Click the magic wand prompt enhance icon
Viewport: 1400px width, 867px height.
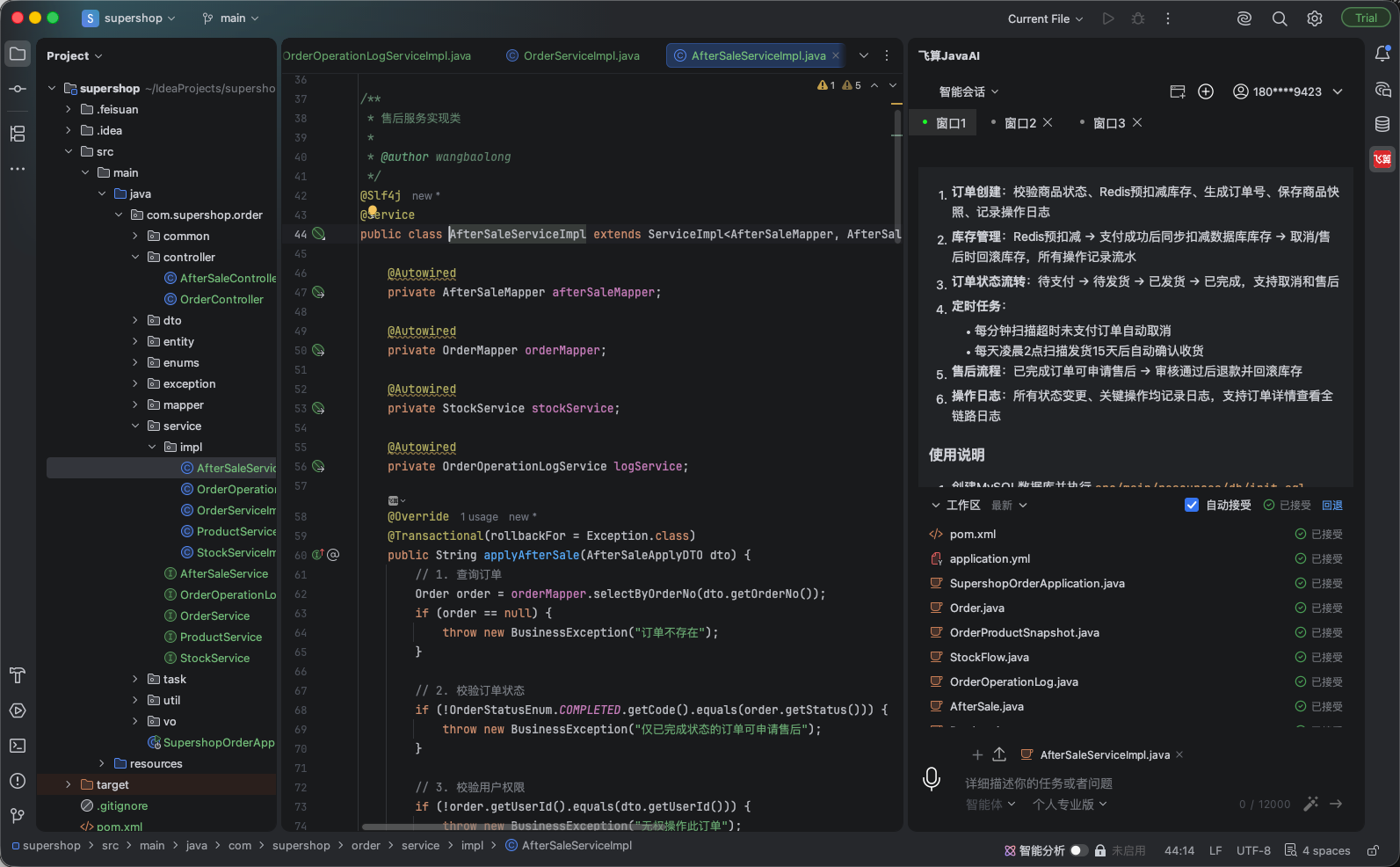1311,804
